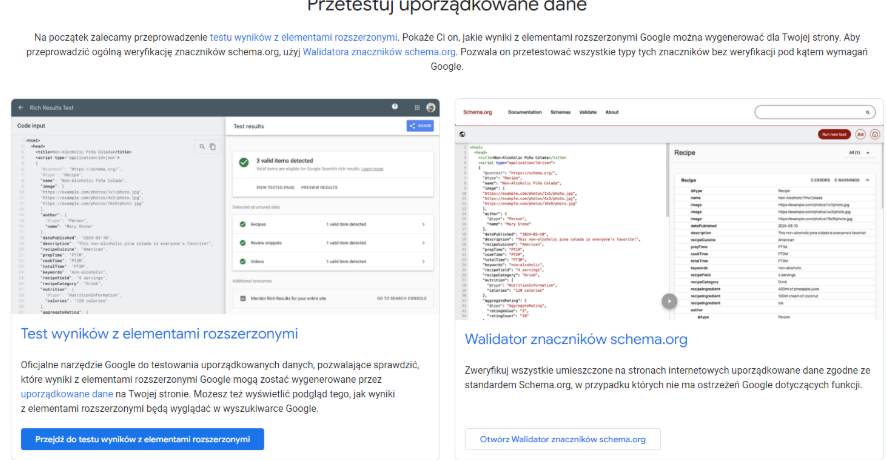Click the green checkmark next to Recipes

point(241,226)
